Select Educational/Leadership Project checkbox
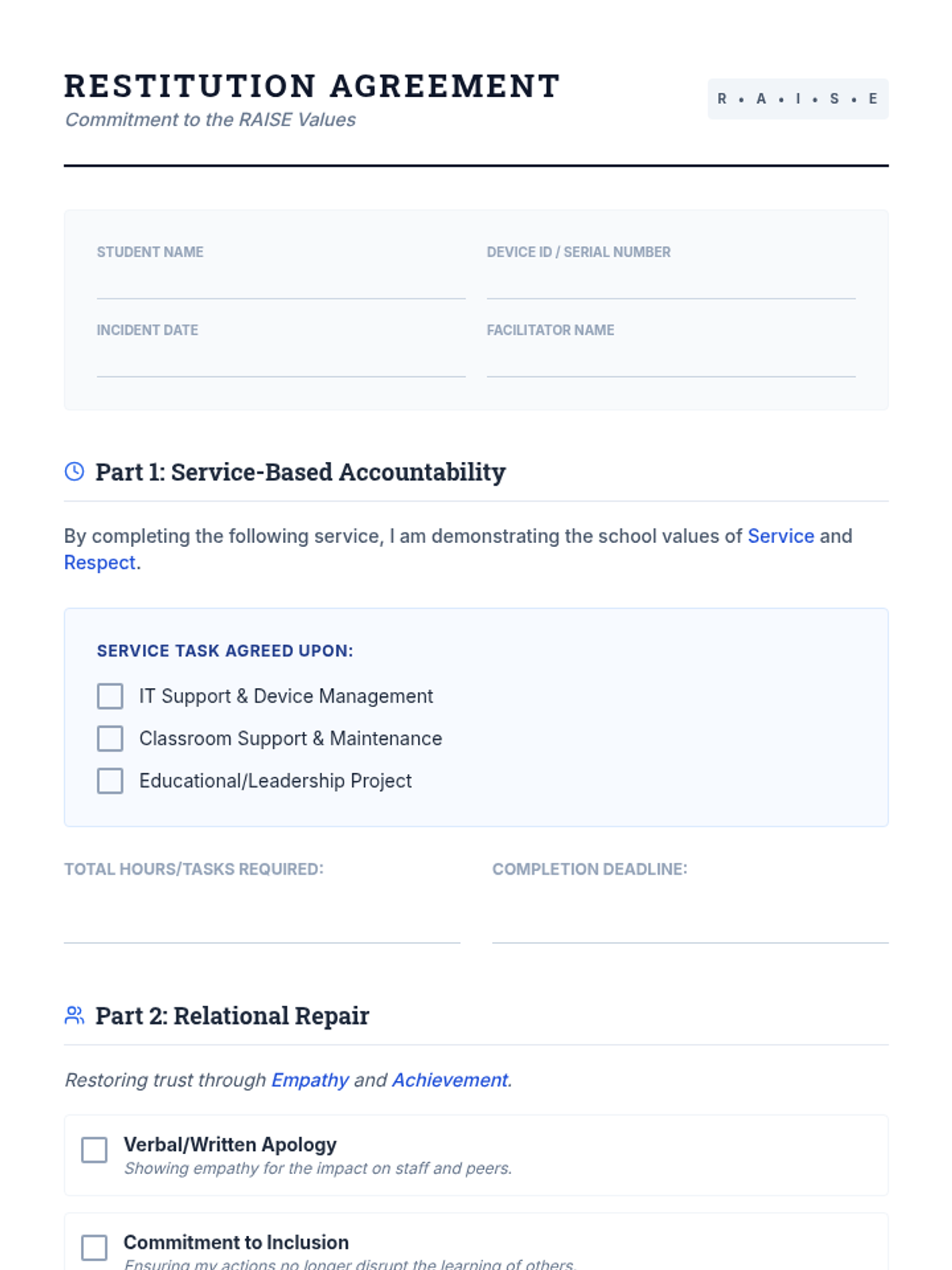The image size is (952, 1270). click(x=110, y=781)
